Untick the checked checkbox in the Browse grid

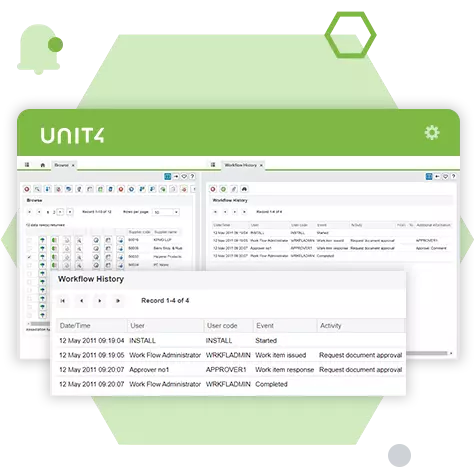(29, 257)
